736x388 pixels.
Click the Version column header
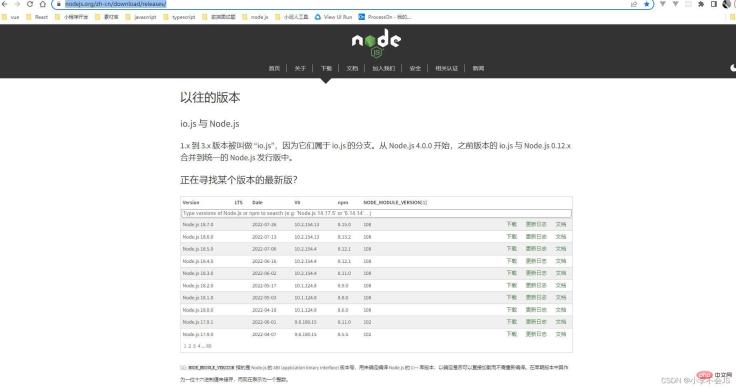tap(191, 203)
